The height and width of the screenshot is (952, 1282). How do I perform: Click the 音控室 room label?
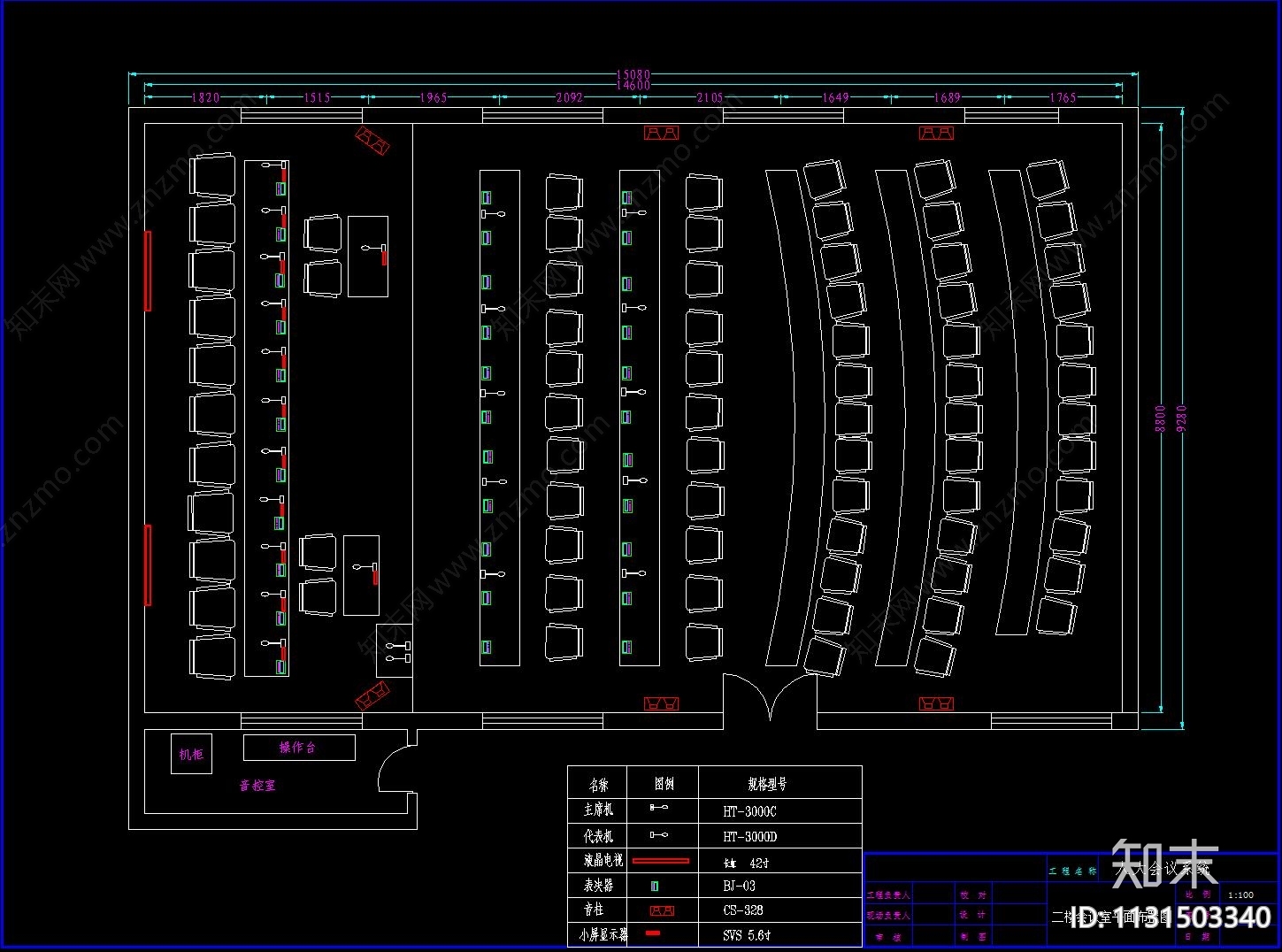point(257,785)
